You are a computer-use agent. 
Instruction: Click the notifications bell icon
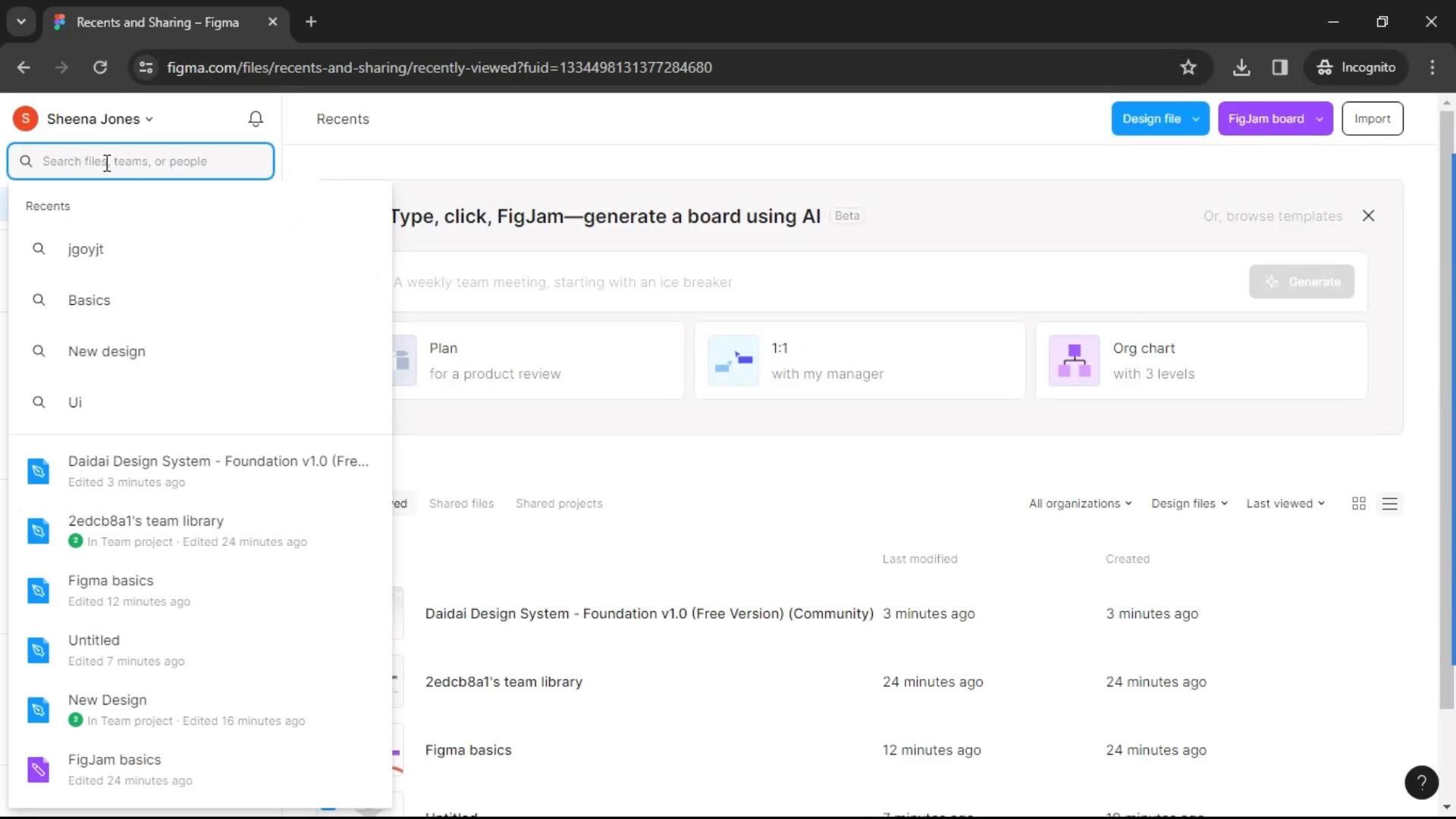pyautogui.click(x=256, y=119)
